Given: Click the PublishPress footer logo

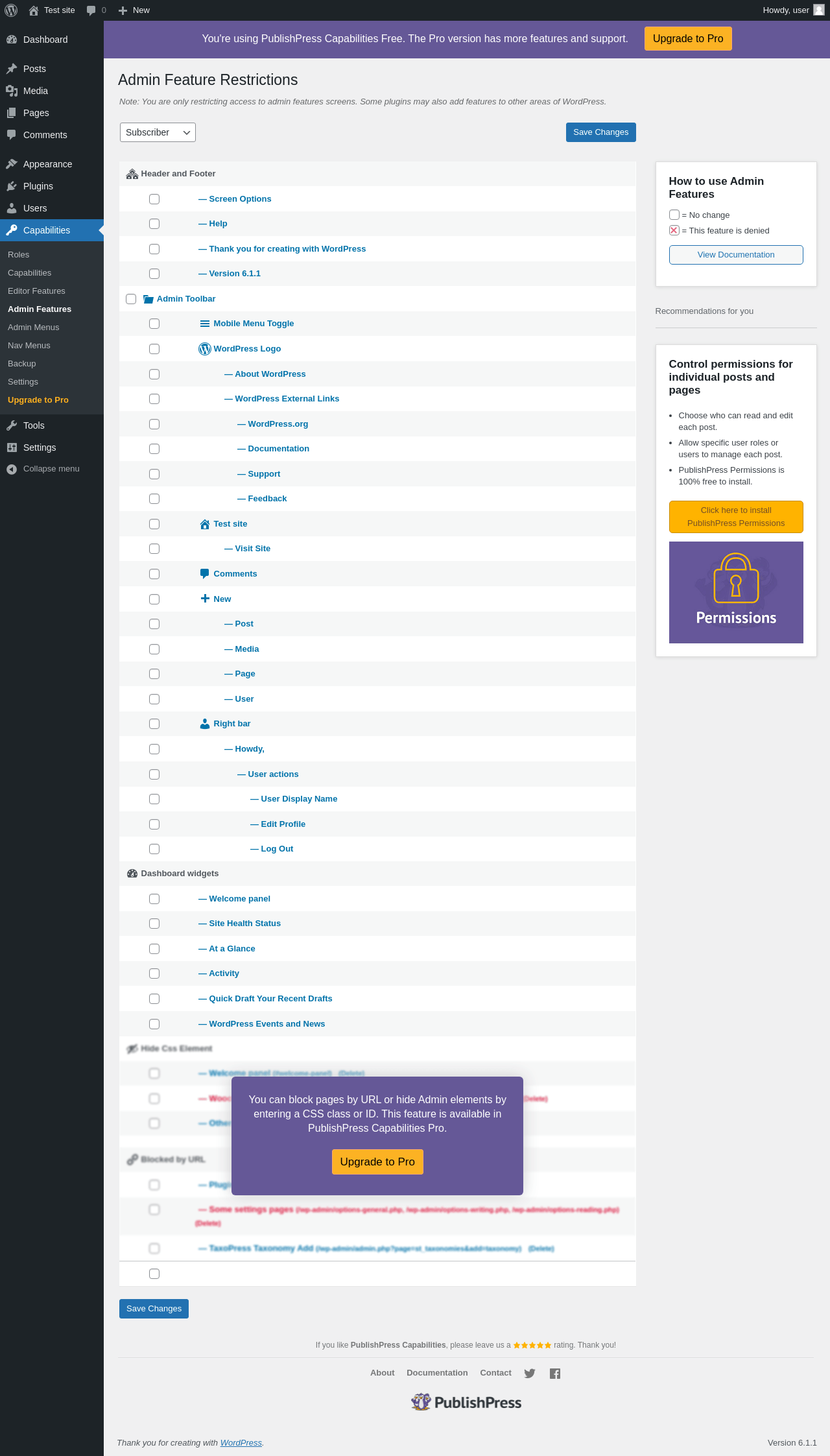Looking at the screenshot, I should click(466, 1402).
